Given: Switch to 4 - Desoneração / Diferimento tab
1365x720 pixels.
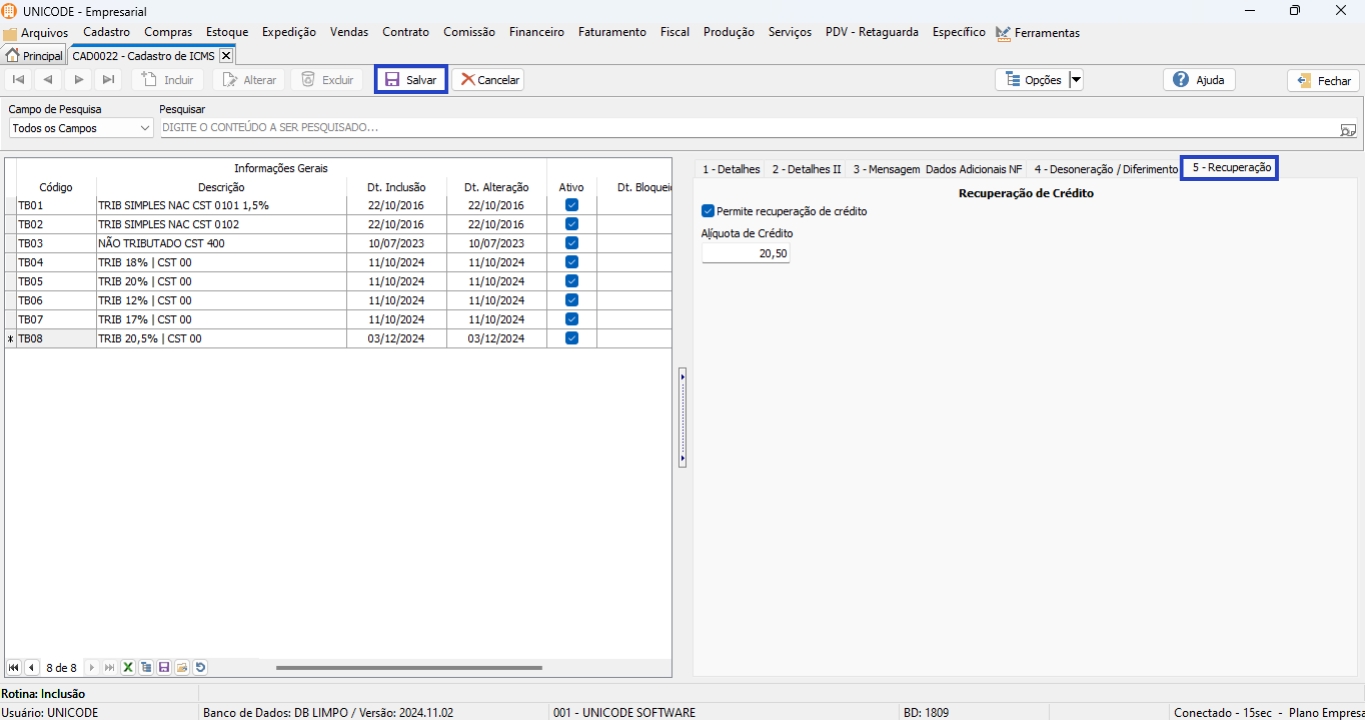Looking at the screenshot, I should point(1105,169).
